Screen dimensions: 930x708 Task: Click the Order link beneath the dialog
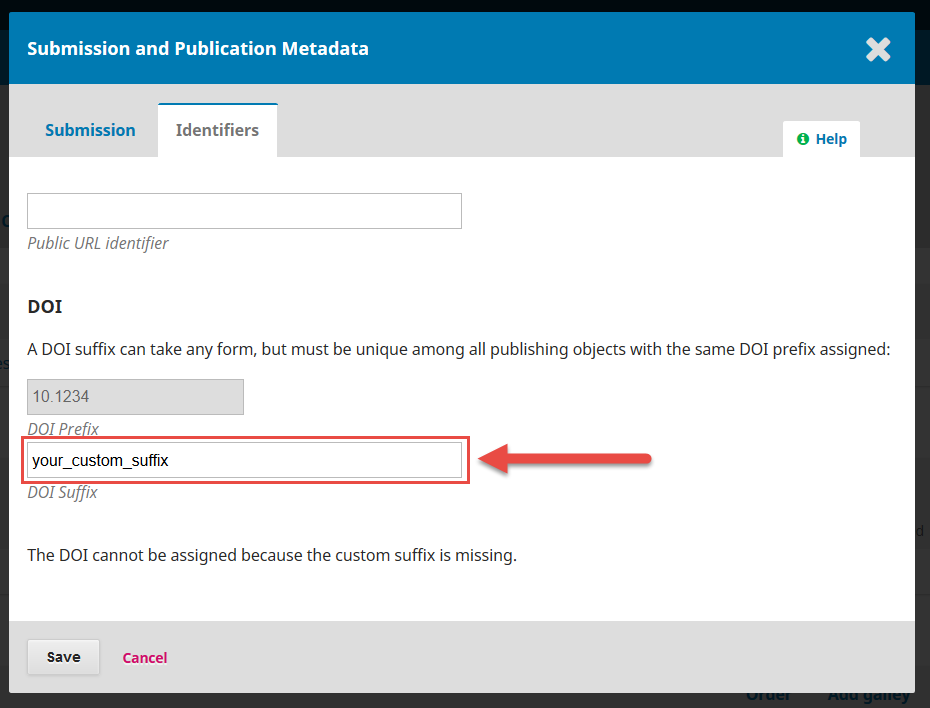767,694
